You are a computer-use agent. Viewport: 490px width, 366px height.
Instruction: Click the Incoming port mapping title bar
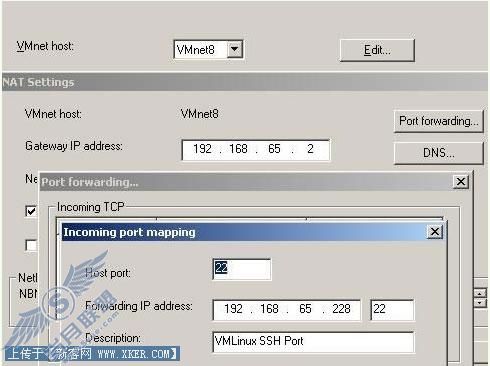[245, 232]
